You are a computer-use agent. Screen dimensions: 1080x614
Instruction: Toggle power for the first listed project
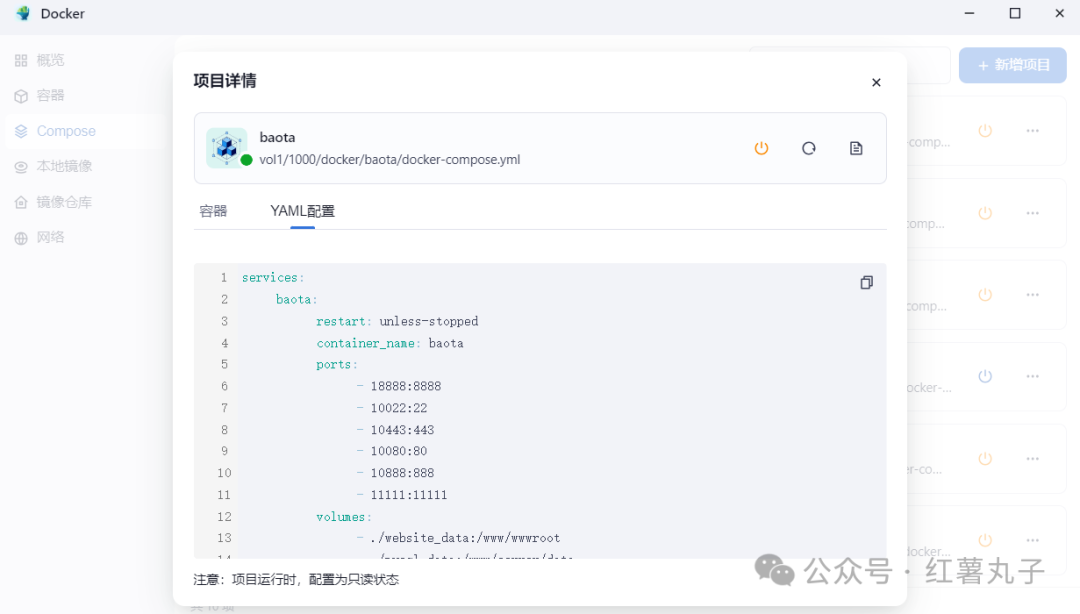pyautogui.click(x=985, y=130)
